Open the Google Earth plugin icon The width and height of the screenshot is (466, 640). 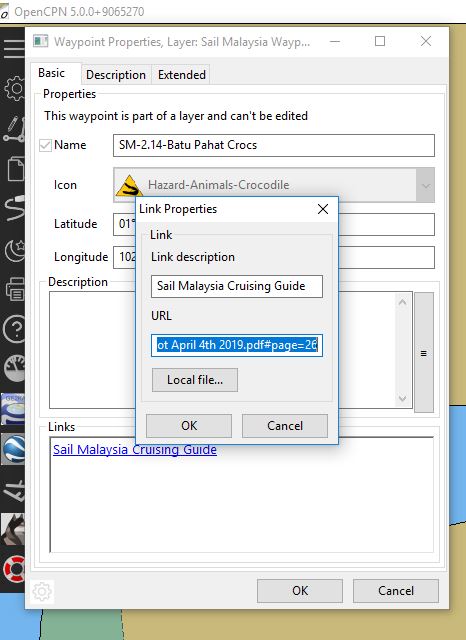13,449
